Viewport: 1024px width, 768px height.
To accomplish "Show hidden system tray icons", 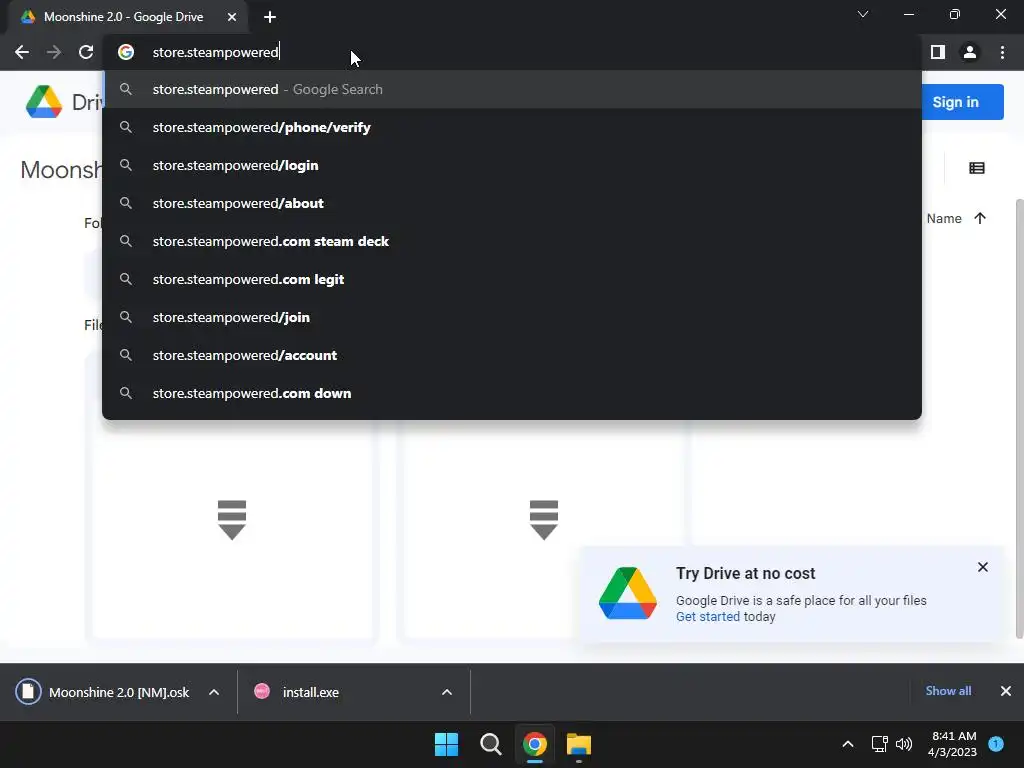I will tap(848, 744).
